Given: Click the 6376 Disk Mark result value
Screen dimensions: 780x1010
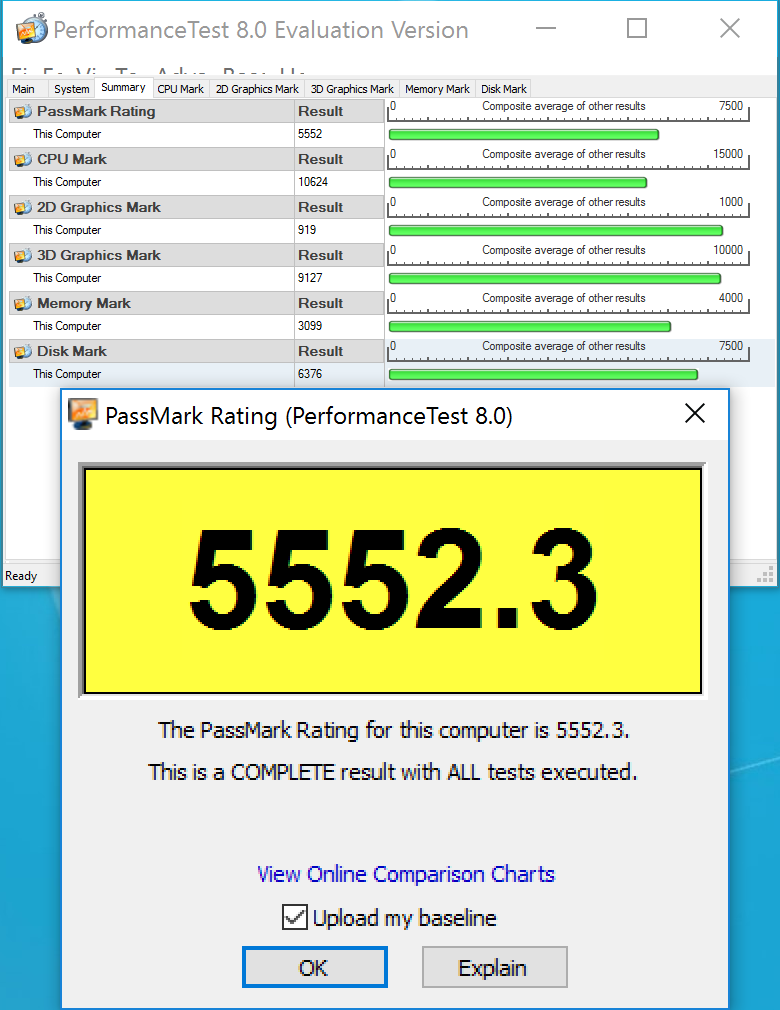Looking at the screenshot, I should [310, 374].
